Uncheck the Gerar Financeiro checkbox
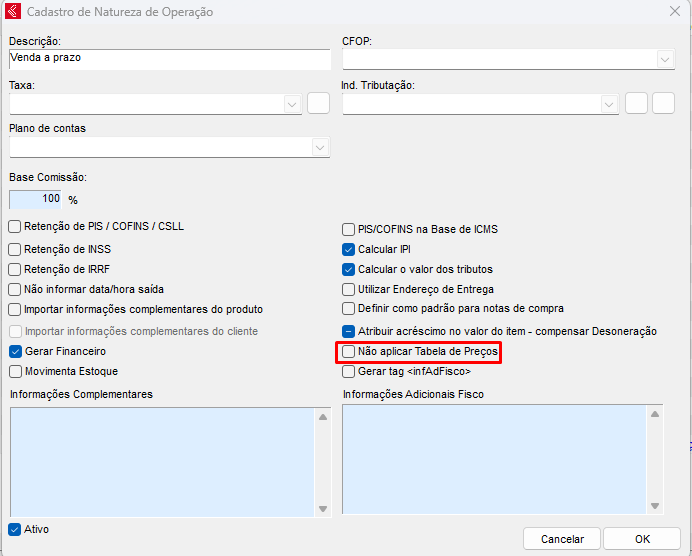 pos(15,352)
